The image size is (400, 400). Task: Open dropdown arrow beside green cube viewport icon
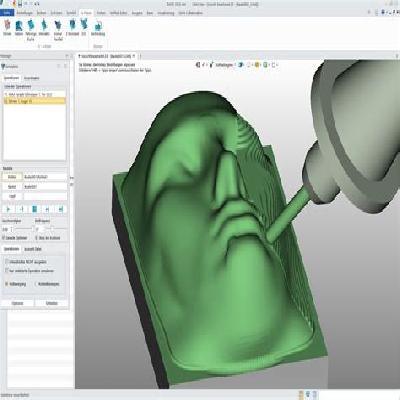[269, 65]
